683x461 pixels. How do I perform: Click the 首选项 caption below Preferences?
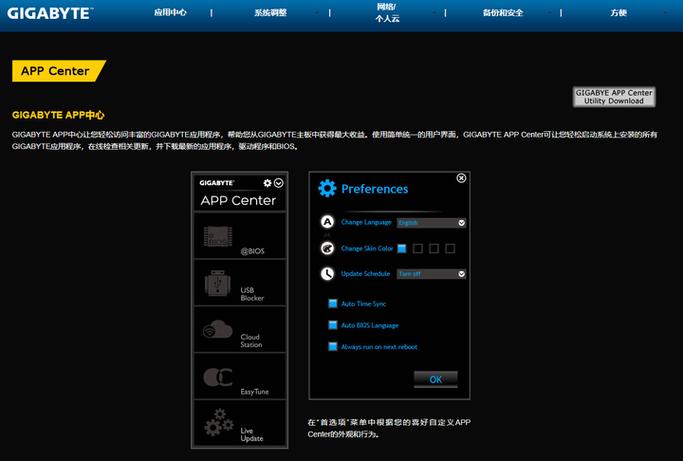tap(389, 428)
